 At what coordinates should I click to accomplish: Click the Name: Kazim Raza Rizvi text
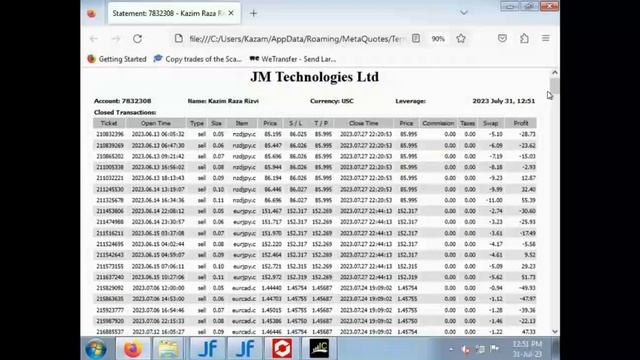pos(223,101)
